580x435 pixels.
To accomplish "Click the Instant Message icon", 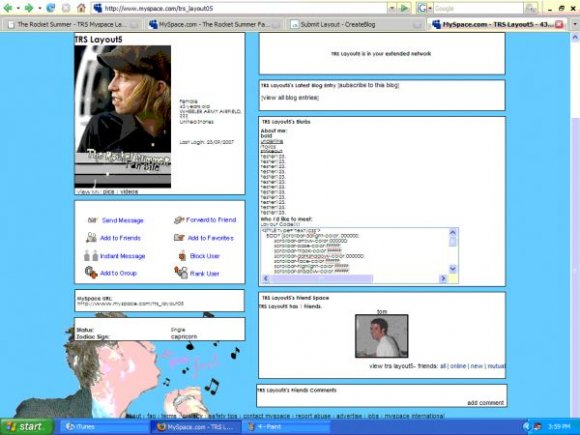I will [x=91, y=256].
